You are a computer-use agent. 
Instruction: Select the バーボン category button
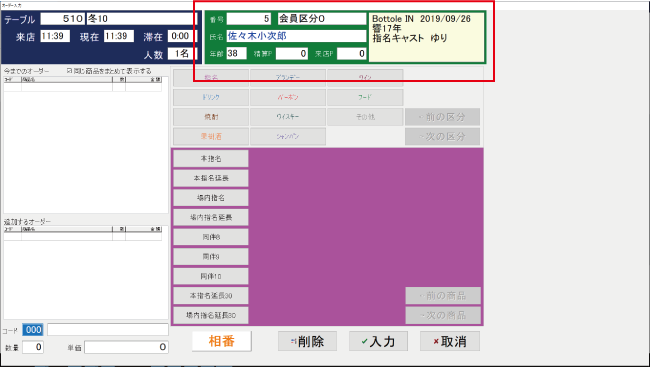tap(288, 97)
